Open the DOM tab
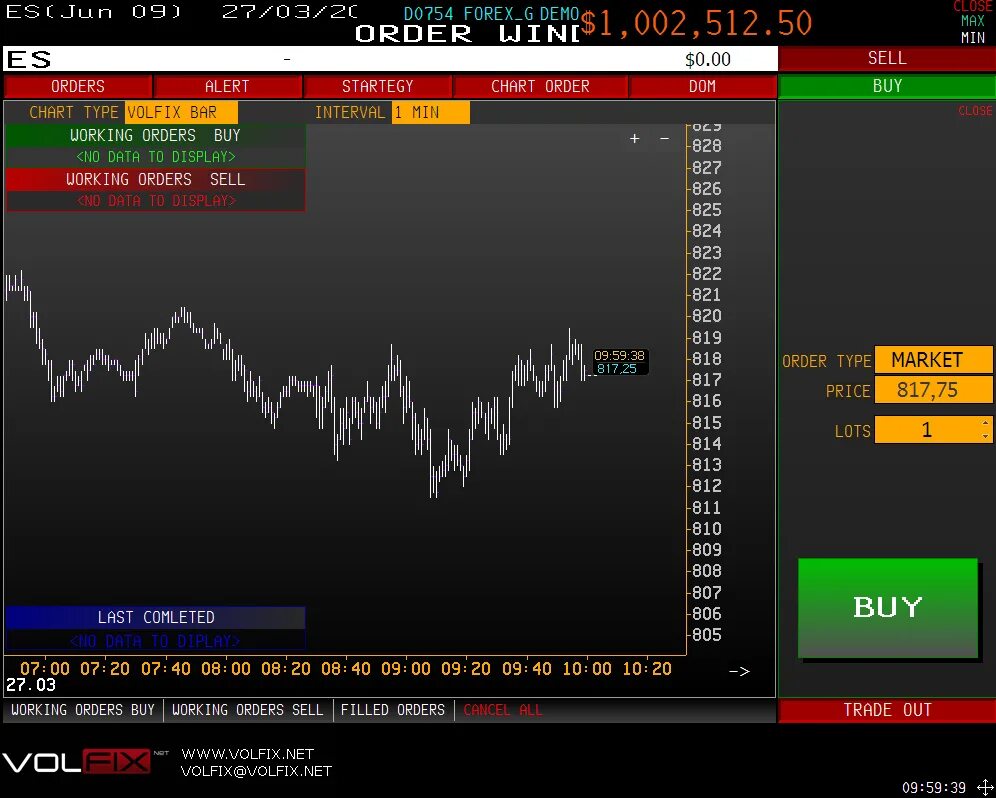This screenshot has width=996, height=798. pos(702,86)
